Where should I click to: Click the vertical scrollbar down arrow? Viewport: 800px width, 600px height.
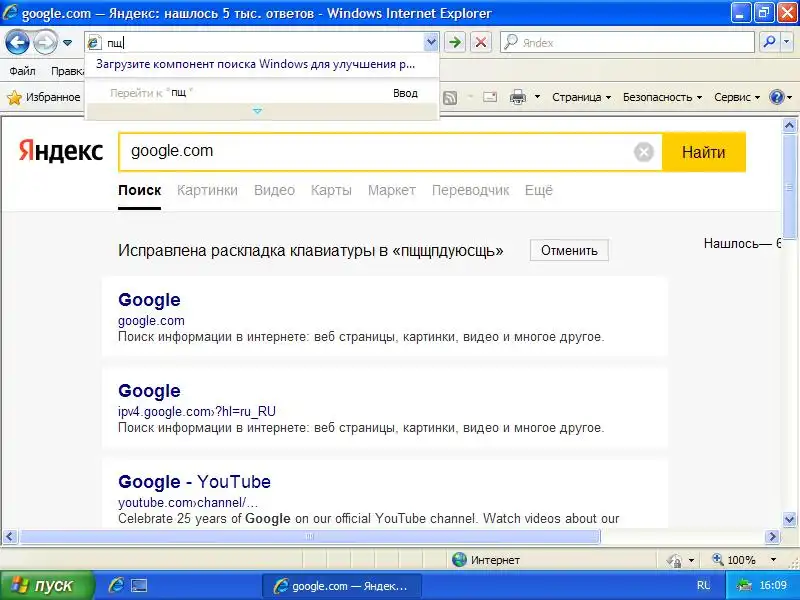789,520
